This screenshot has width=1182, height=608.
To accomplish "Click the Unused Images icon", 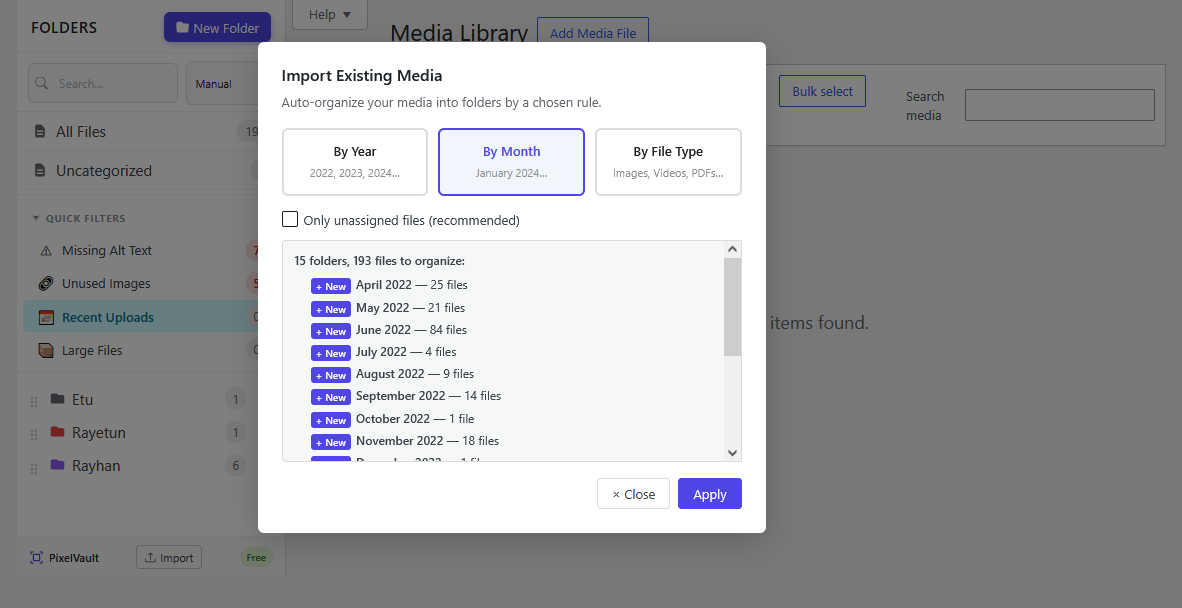I will pos(46,284).
